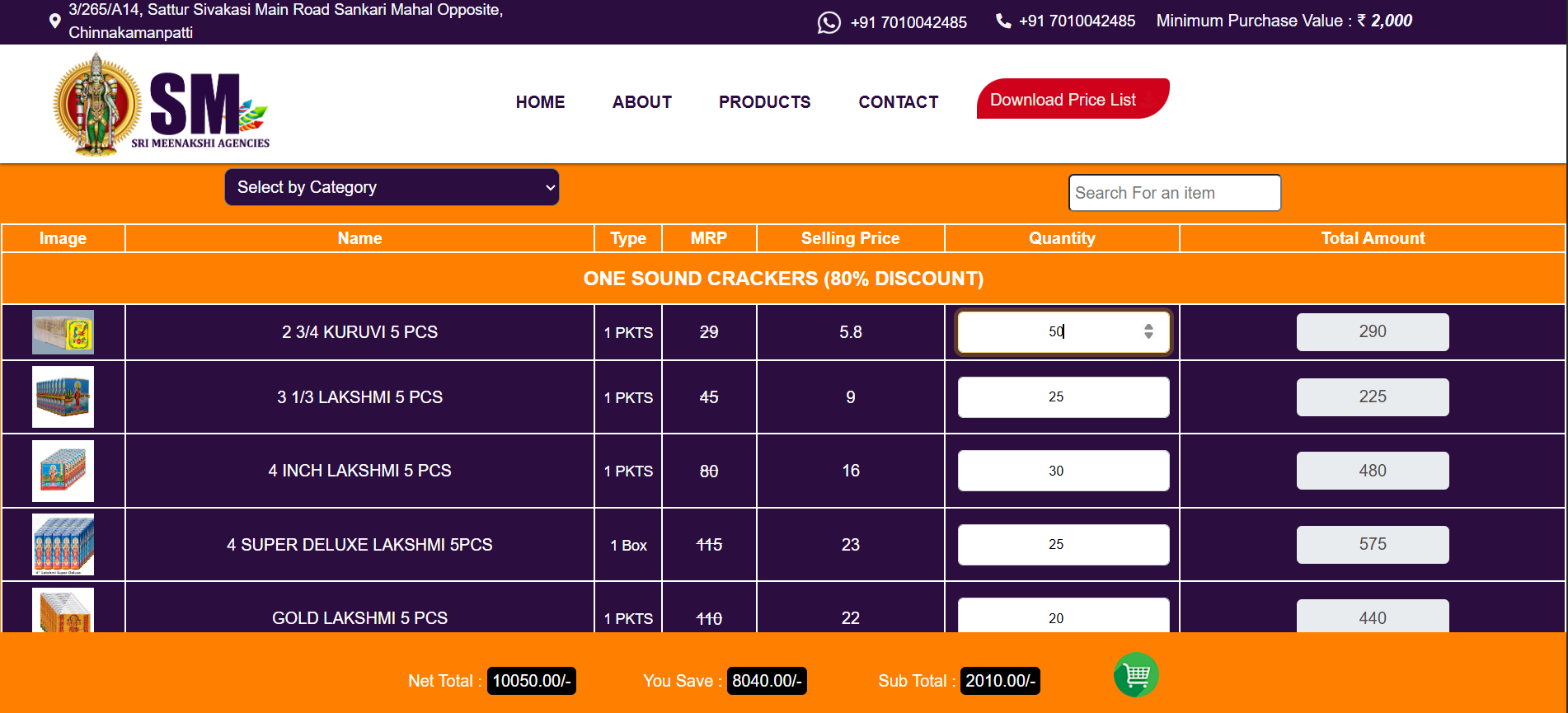Click the location pin icon
The width and height of the screenshot is (1568, 713).
pyautogui.click(x=54, y=21)
